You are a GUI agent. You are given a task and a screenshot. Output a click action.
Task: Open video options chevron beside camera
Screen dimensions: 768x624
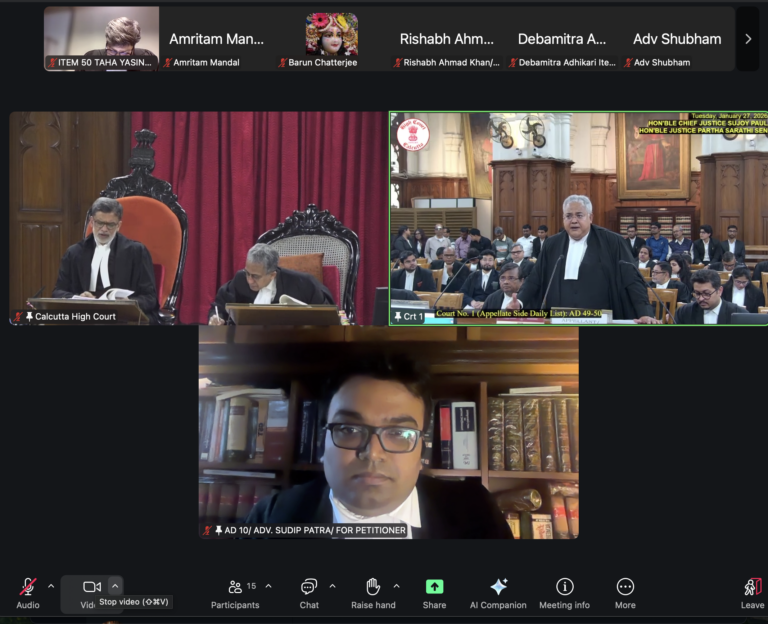pos(115,587)
